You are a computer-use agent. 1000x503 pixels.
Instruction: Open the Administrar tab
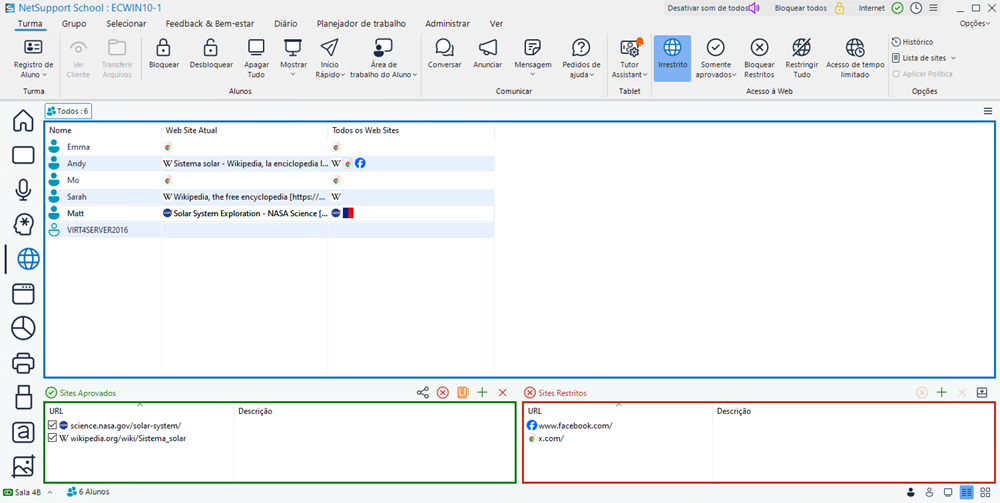(x=447, y=24)
